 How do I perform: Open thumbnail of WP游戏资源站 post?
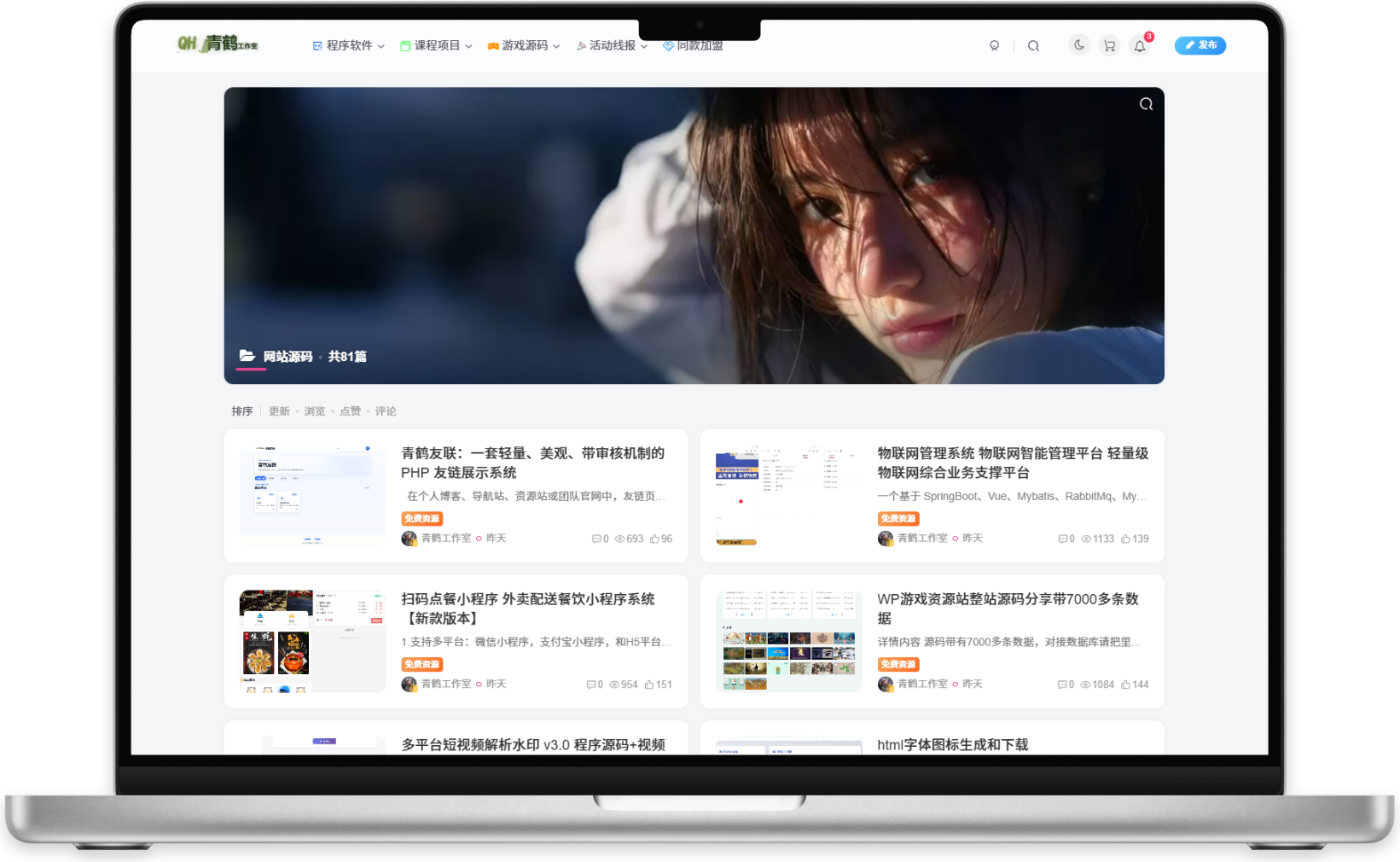[x=789, y=641]
